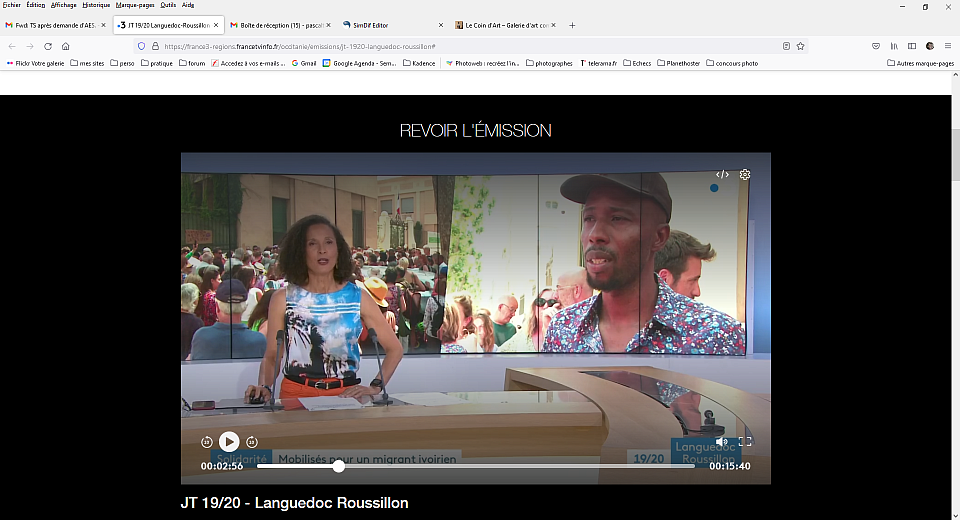Switch to the Fwd: TS après demande tab
960x520 pixels.
click(x=56, y=25)
